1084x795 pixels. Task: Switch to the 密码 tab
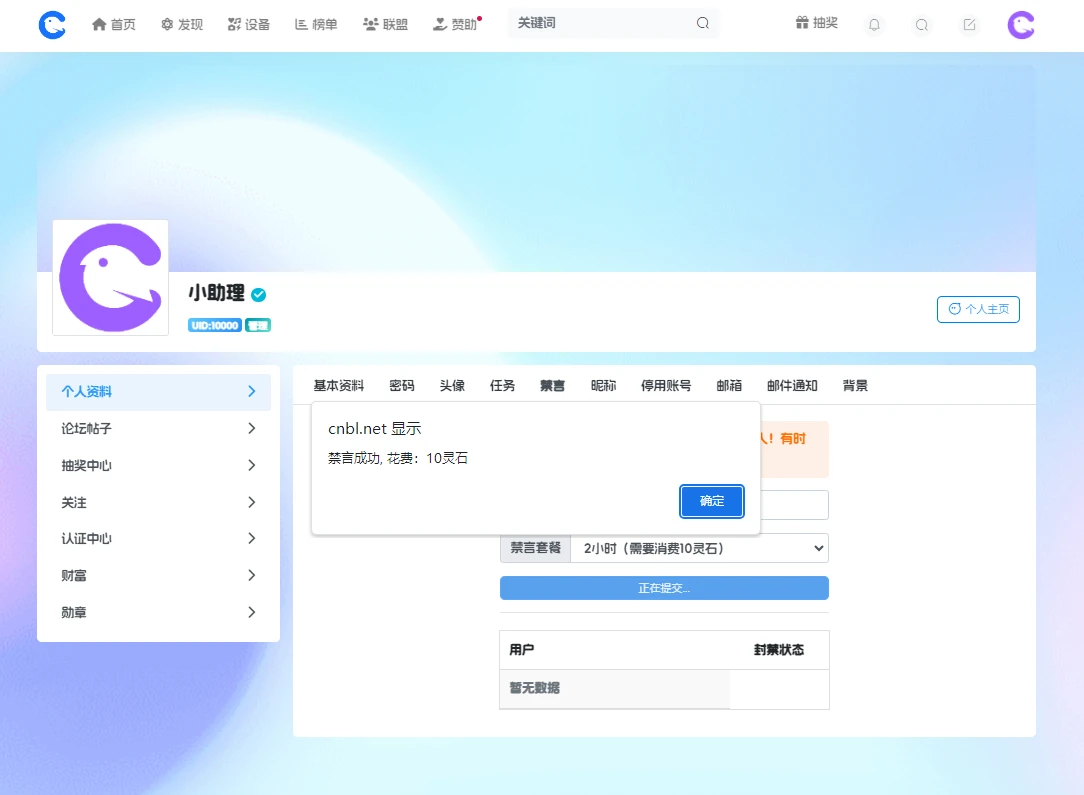(402, 386)
